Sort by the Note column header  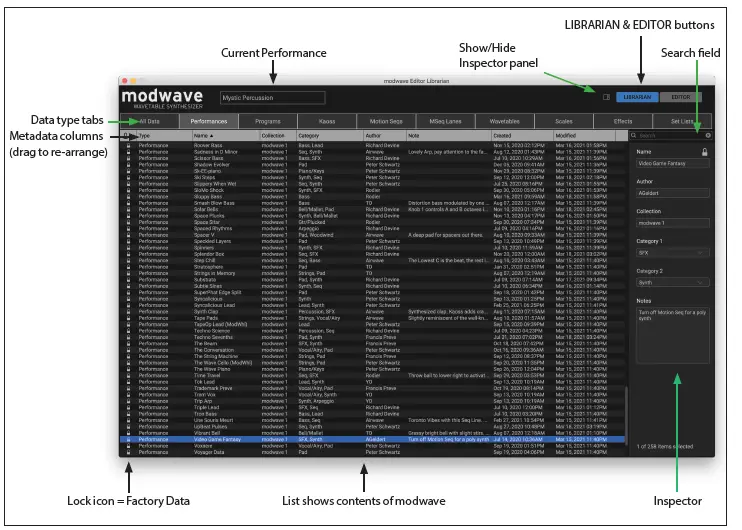click(449, 136)
